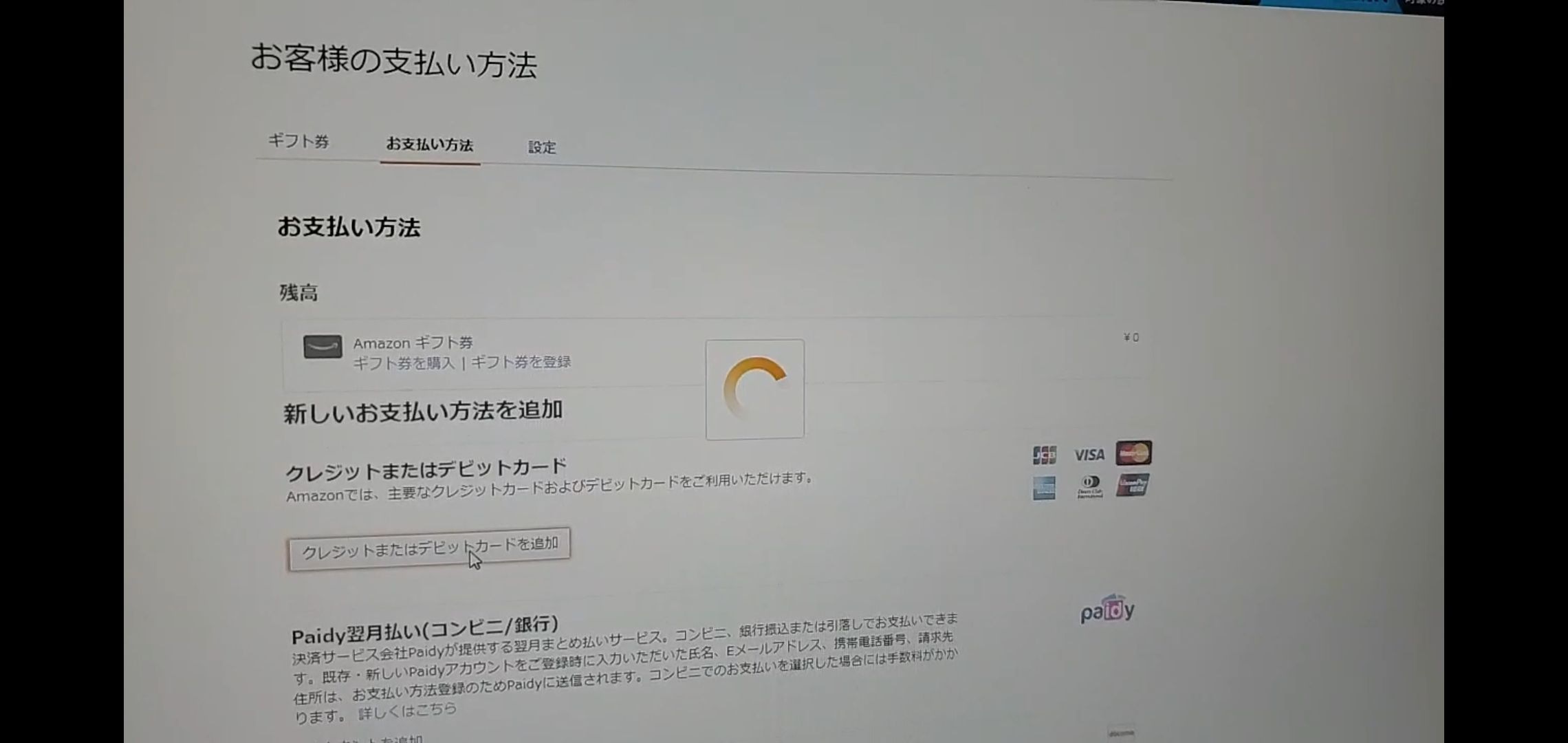The width and height of the screenshot is (1568, 743).
Task: Click the Paidy logo
Action: 1107,609
